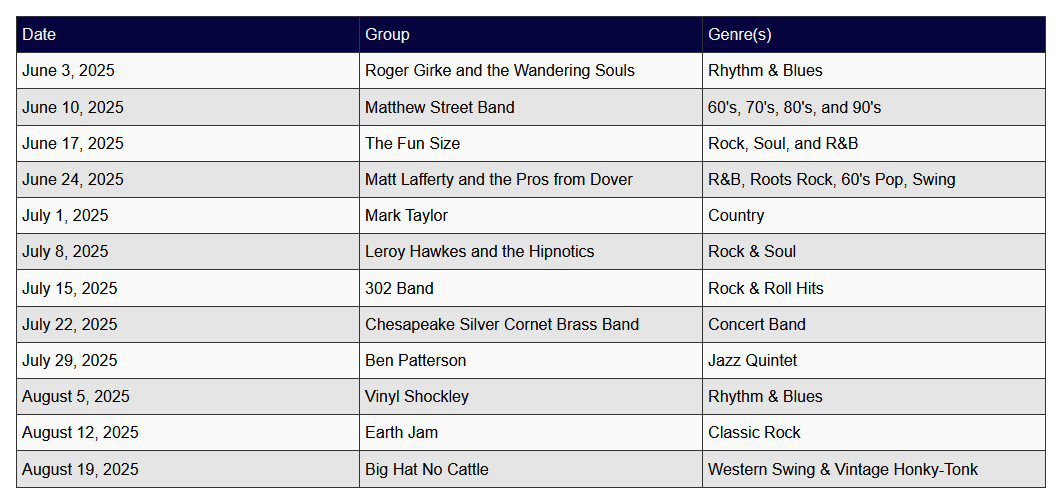Click Matt Lafferty and the Pros from Dover
Image resolution: width=1063 pixels, height=492 pixels.
pos(498,180)
